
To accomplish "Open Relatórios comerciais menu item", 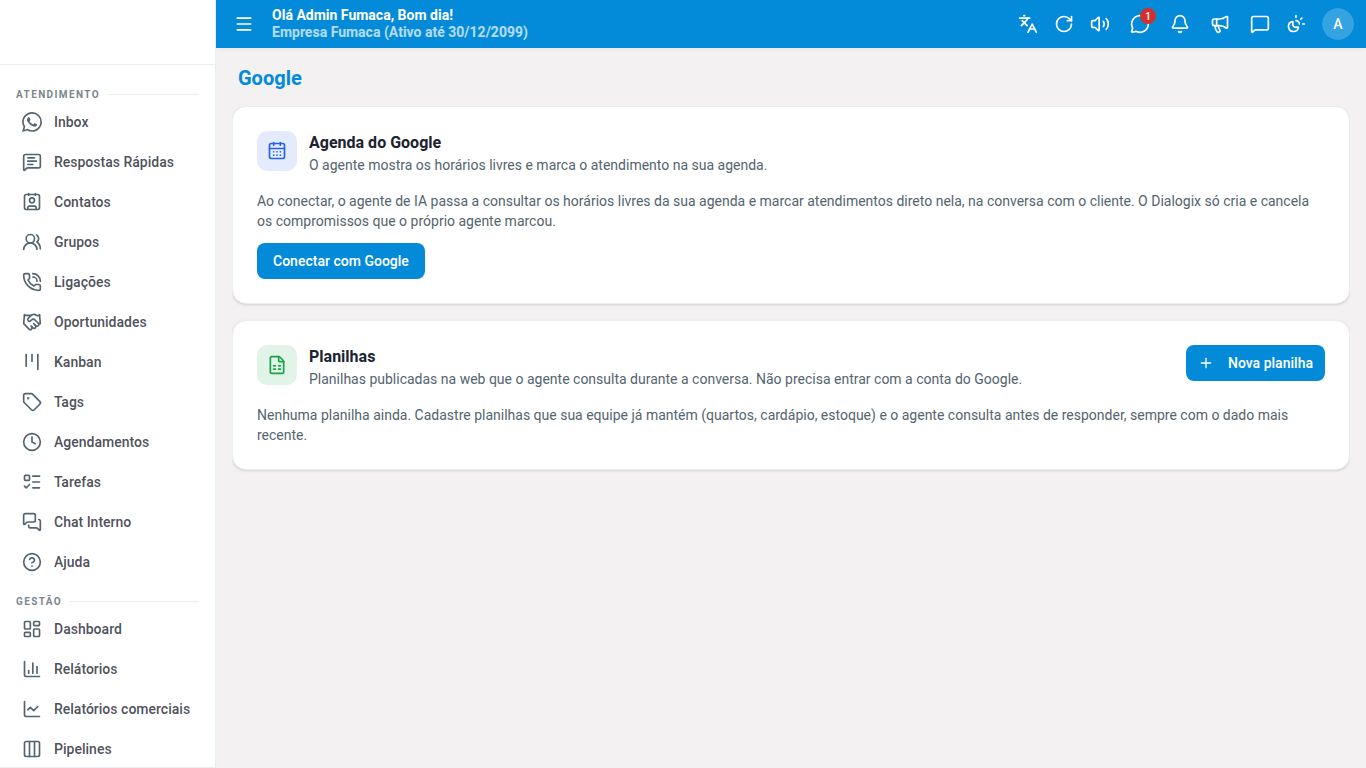I will click(x=108, y=709).
